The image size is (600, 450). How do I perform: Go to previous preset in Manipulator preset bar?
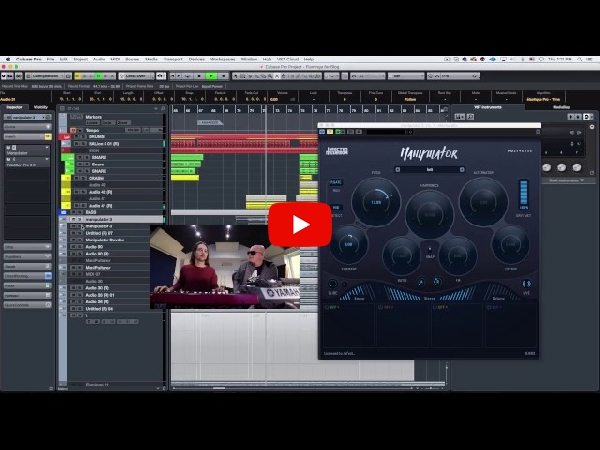click(x=398, y=170)
